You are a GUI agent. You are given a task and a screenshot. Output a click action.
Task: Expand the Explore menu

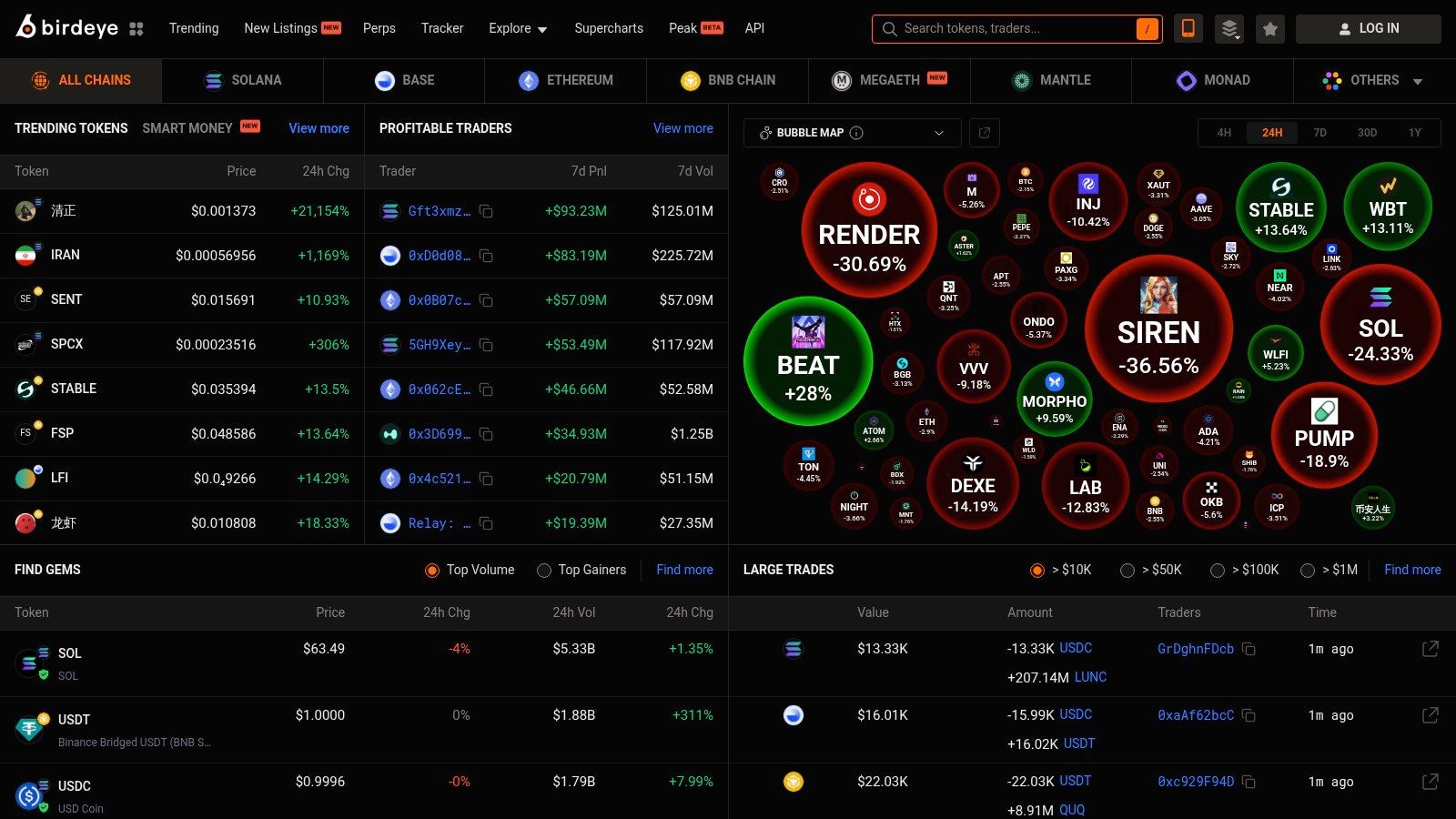518,28
